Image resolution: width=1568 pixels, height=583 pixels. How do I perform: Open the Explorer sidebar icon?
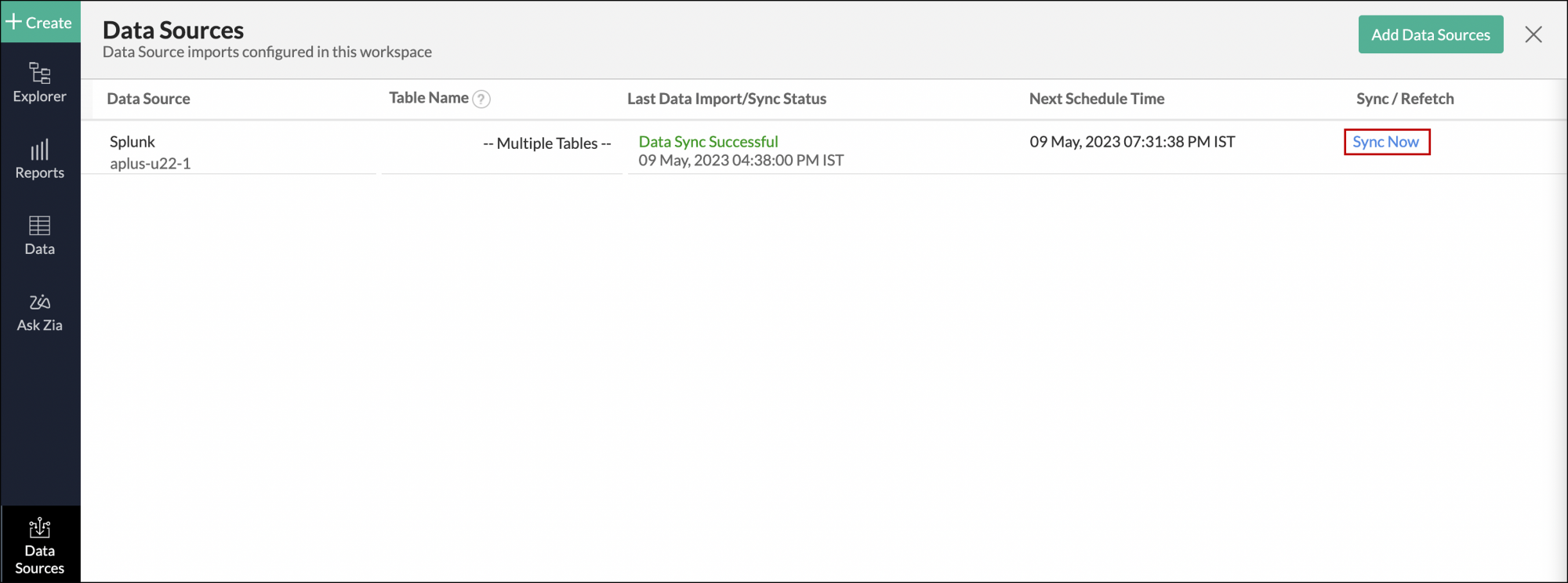pos(39,74)
